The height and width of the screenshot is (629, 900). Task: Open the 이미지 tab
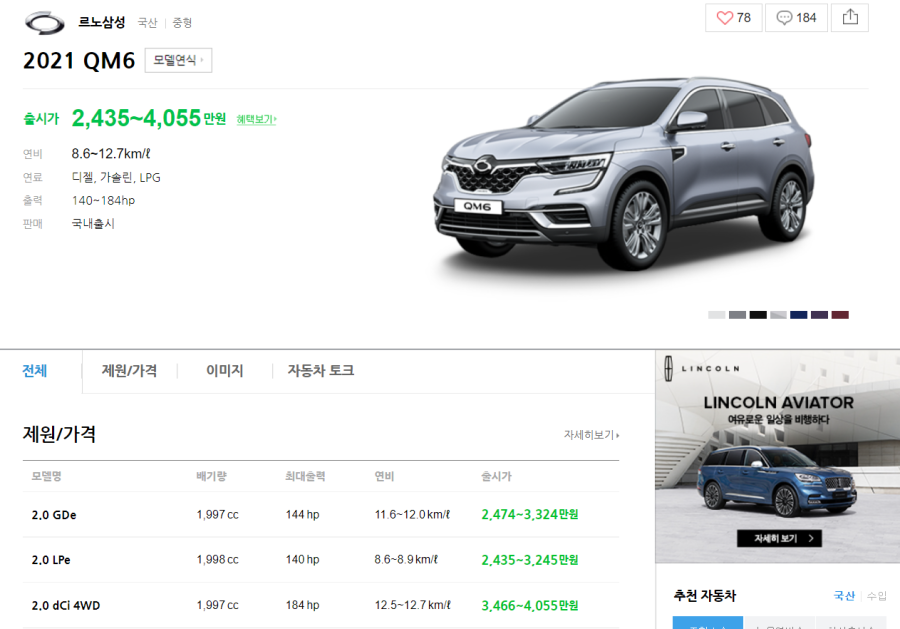coord(224,371)
